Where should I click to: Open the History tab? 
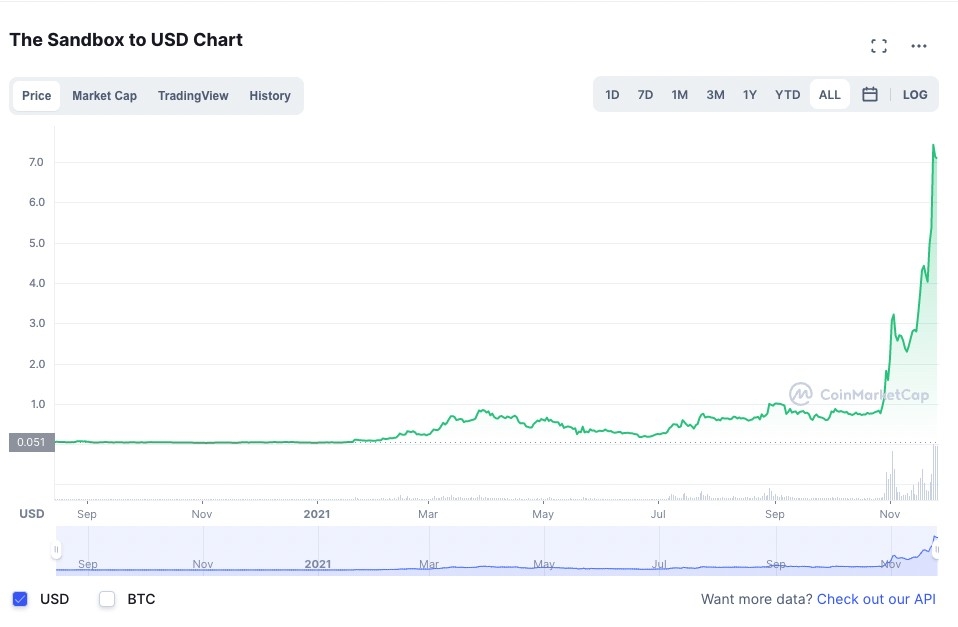click(270, 96)
